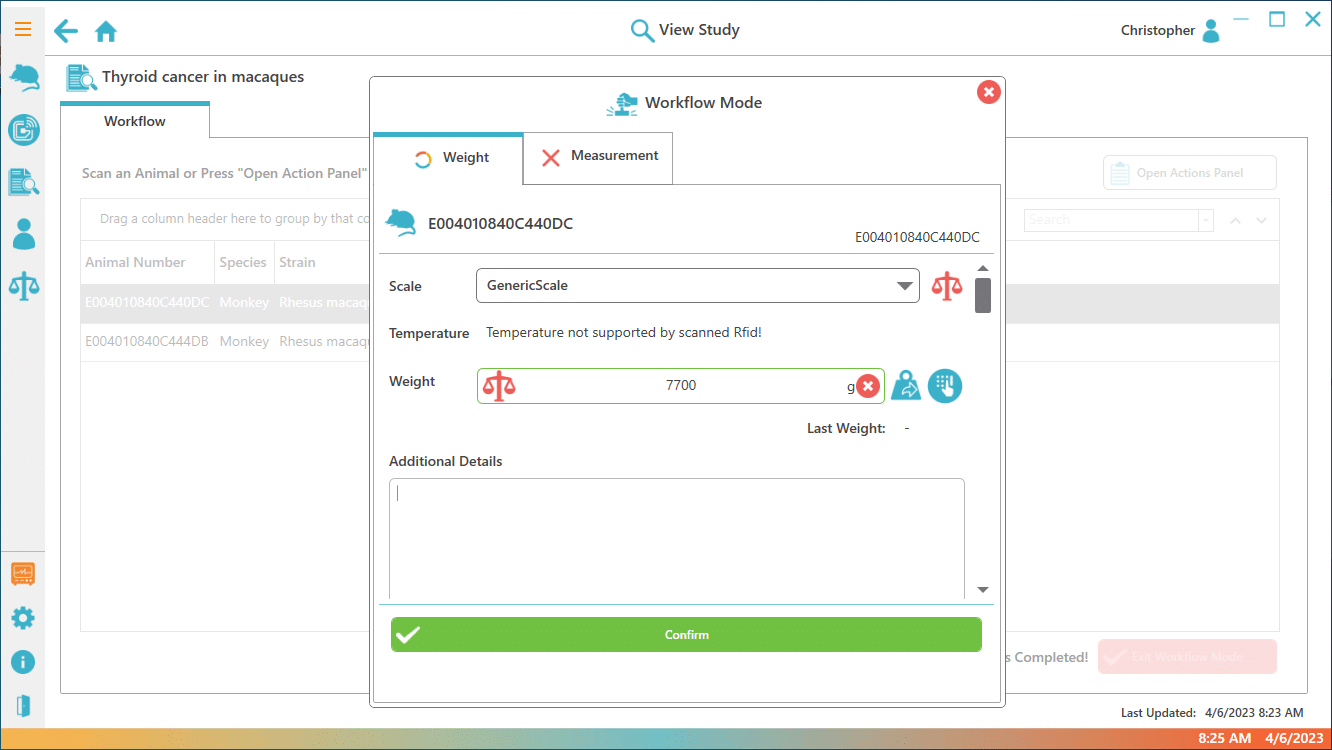This screenshot has height=750, width=1332.
Task: Click the weight transfer icon next to weight field
Action: [906, 386]
